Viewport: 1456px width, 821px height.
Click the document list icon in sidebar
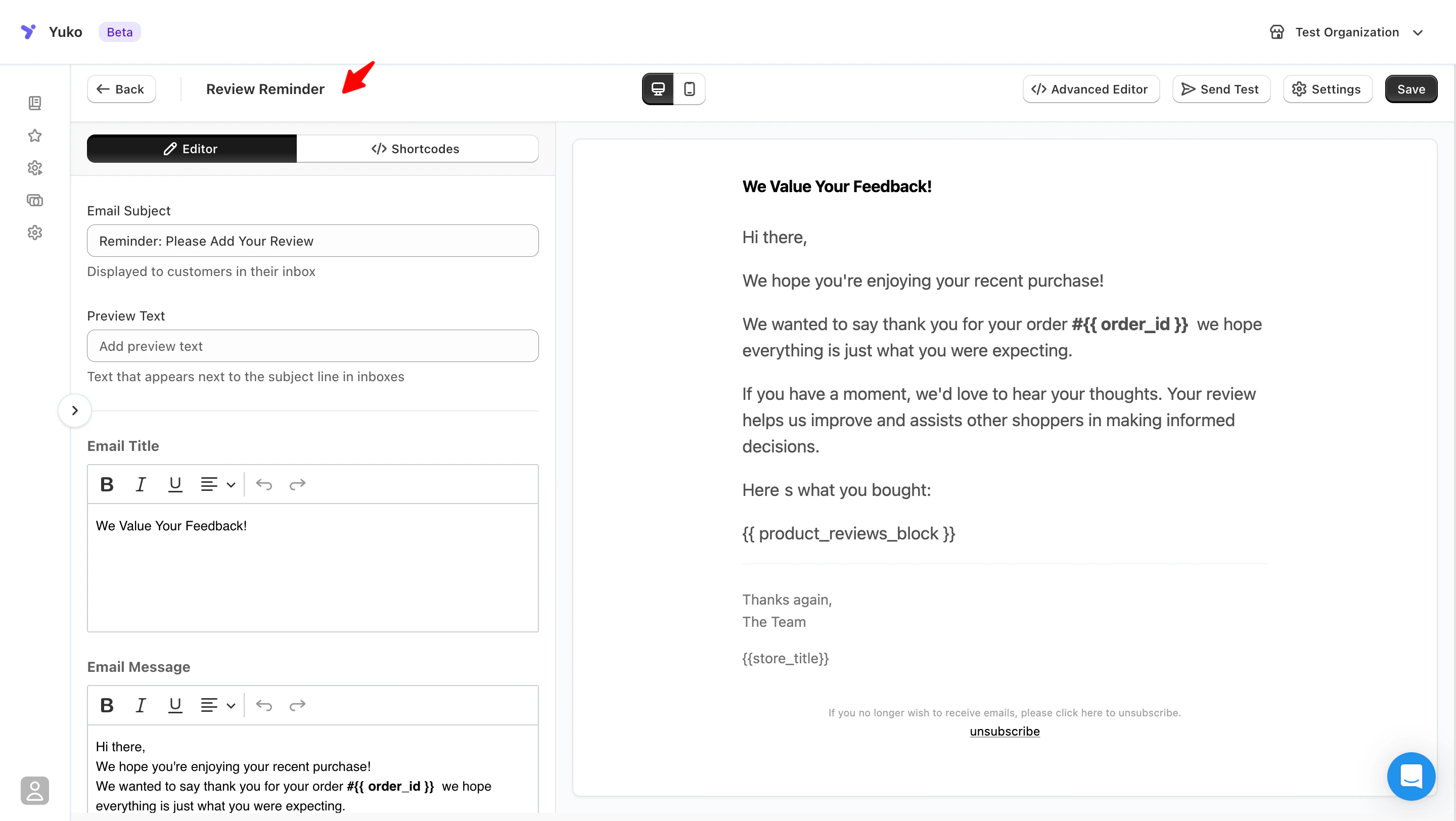(35, 103)
